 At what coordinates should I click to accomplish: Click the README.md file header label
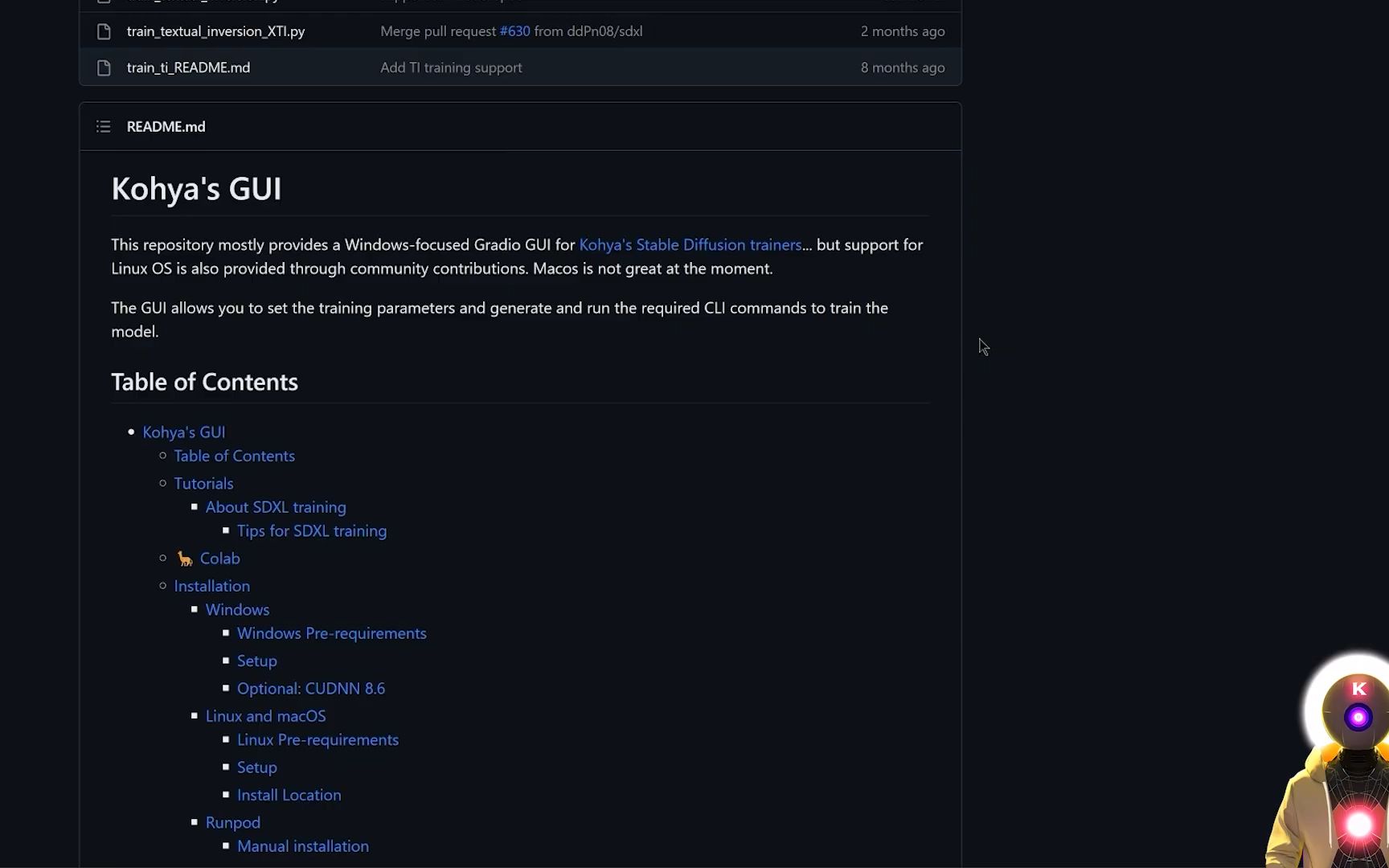[x=166, y=126]
